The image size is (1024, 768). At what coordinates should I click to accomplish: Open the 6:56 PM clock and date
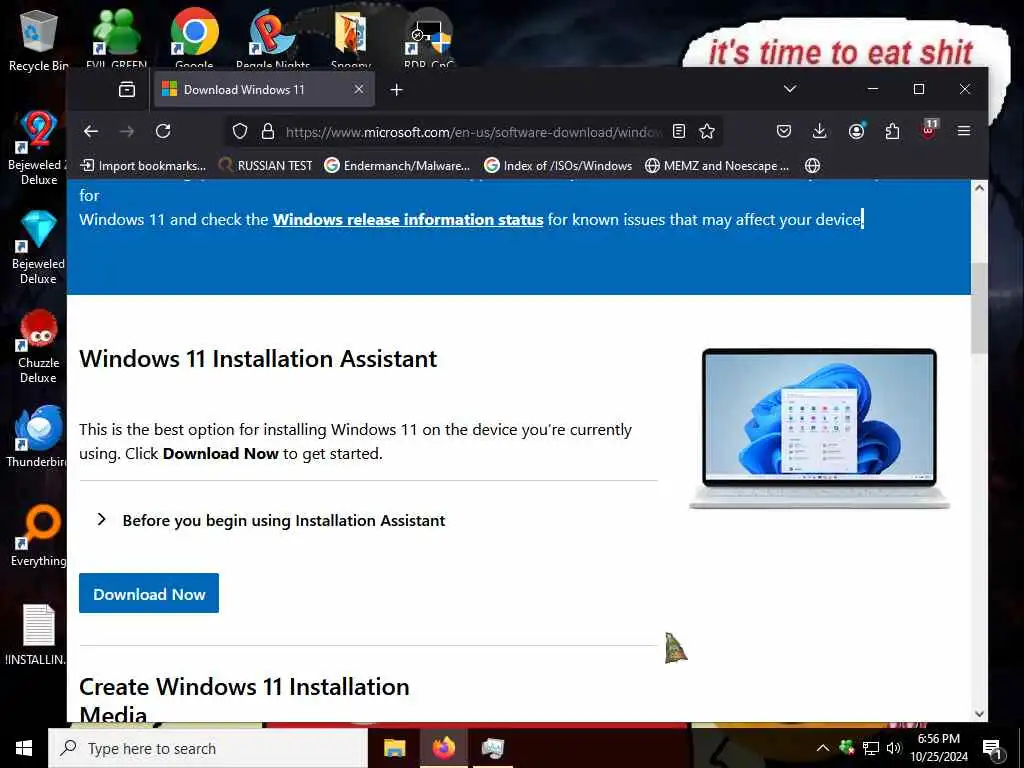938,748
